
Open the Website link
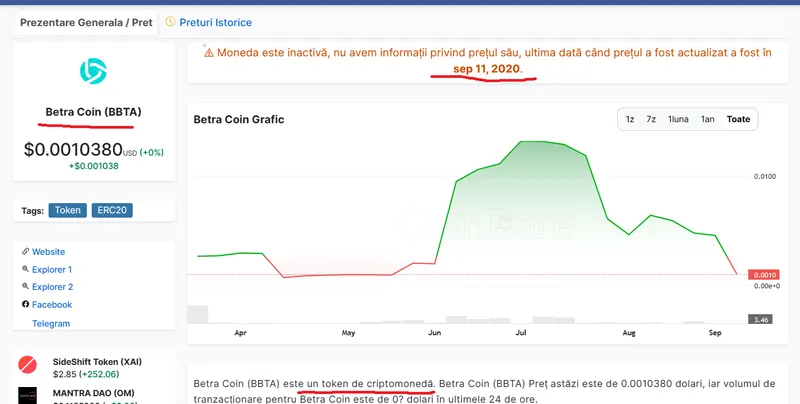point(48,251)
